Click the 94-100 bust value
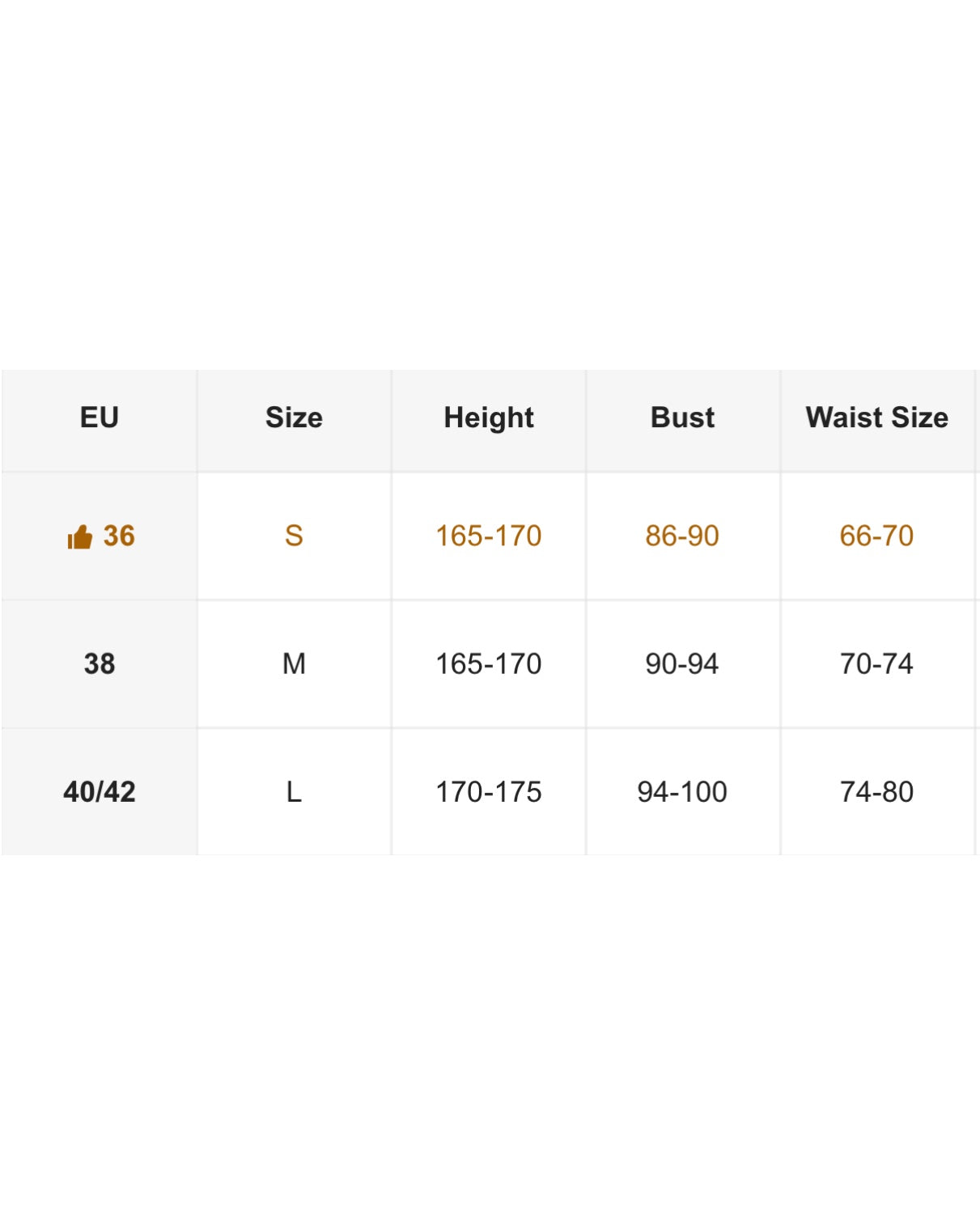 coord(682,791)
